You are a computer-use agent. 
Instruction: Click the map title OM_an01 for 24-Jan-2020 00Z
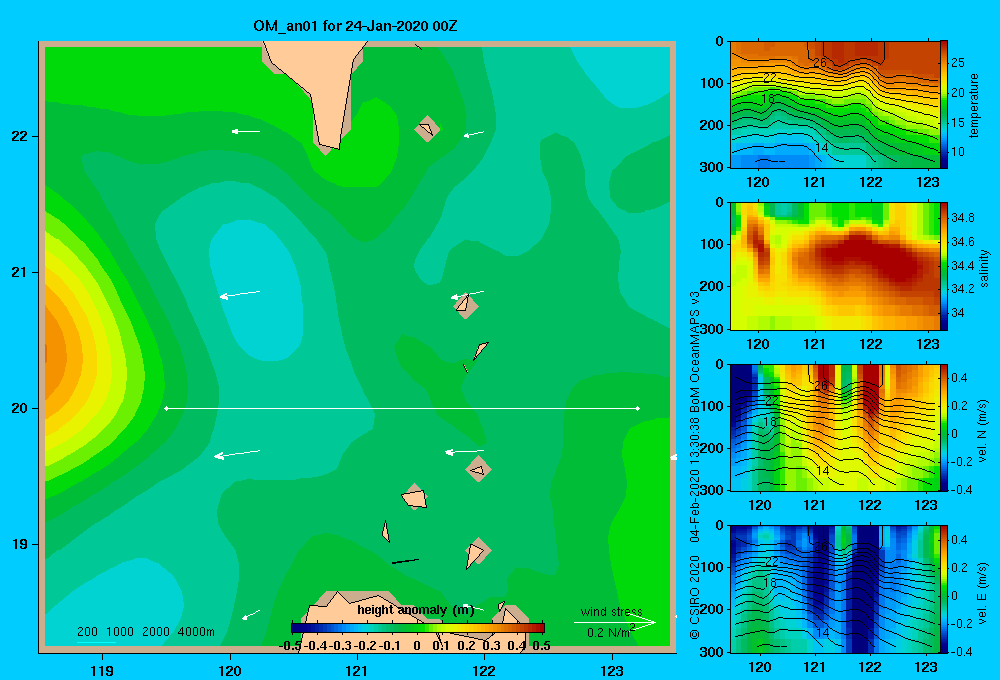(x=355, y=26)
